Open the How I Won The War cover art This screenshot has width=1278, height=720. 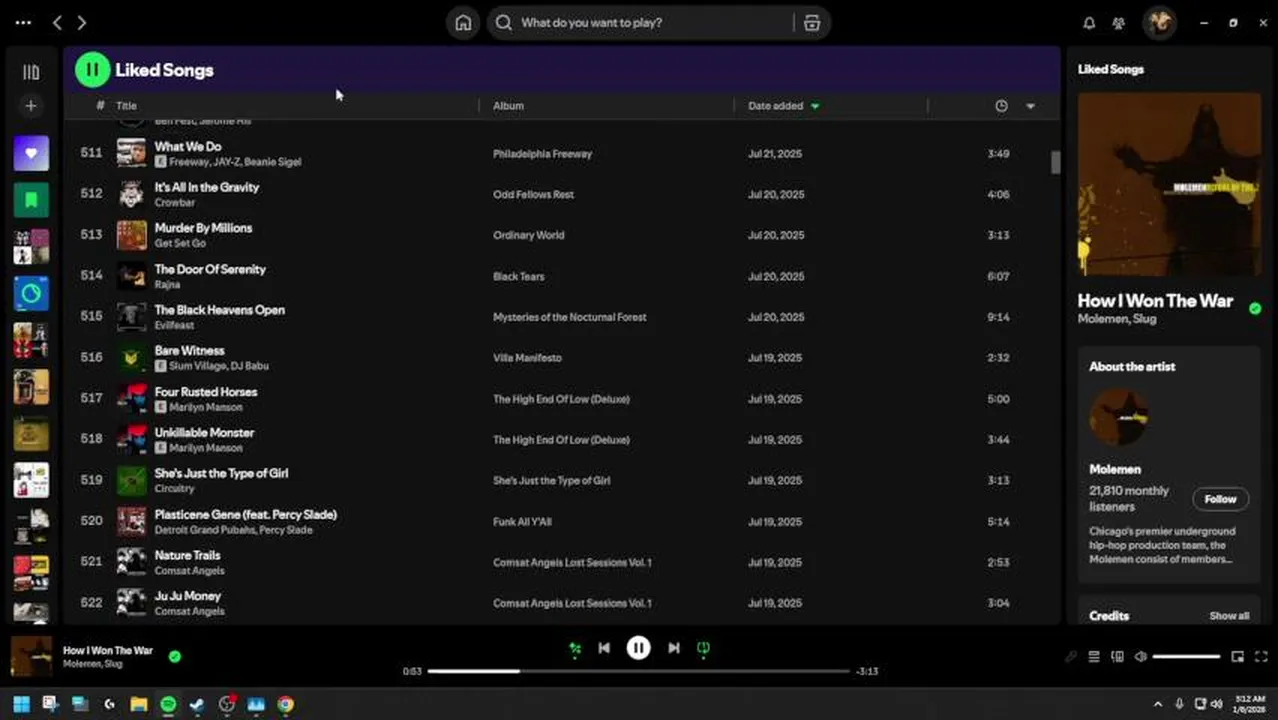pos(1169,184)
